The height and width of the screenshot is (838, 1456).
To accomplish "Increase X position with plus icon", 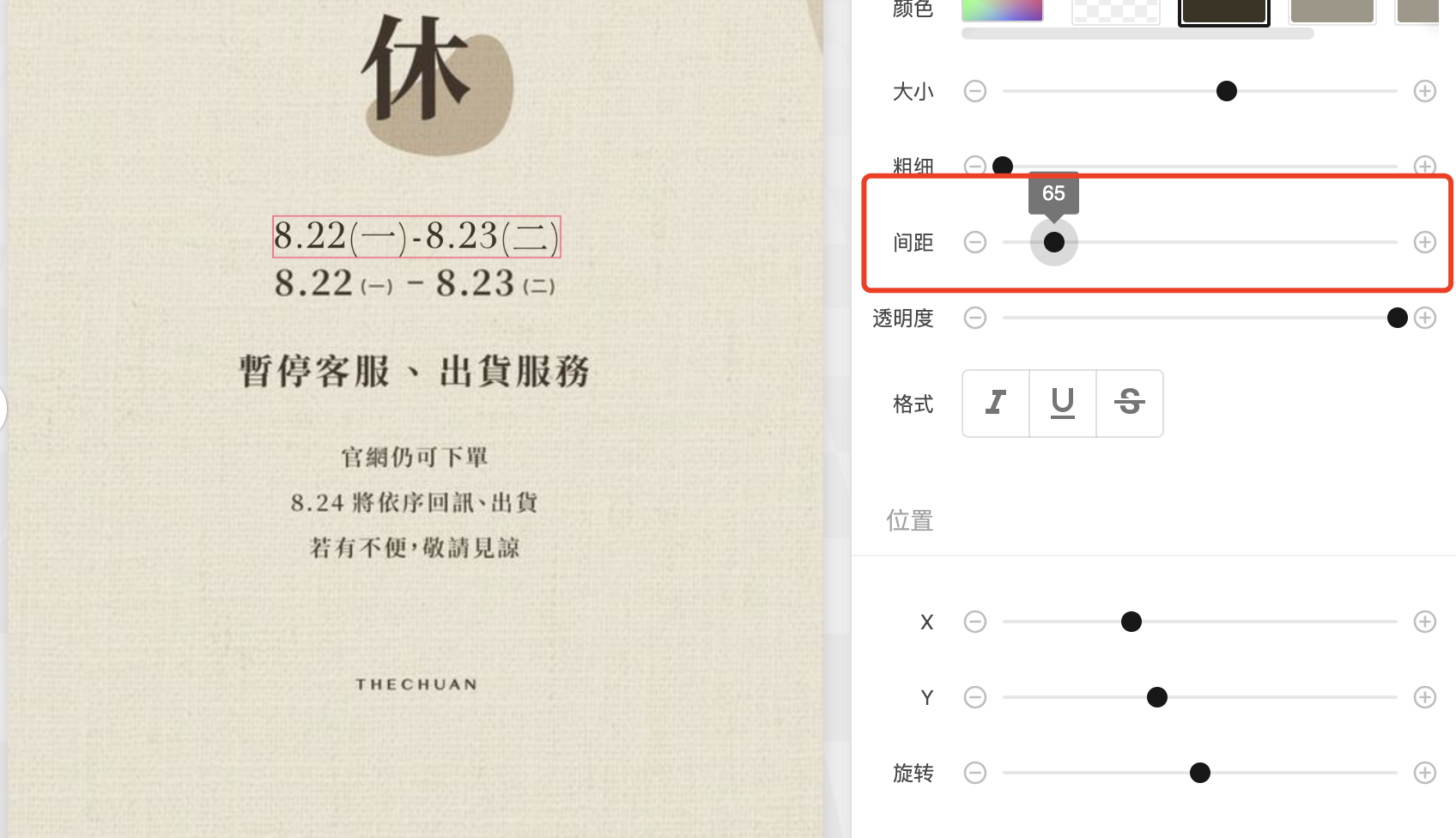I will click(x=1425, y=622).
